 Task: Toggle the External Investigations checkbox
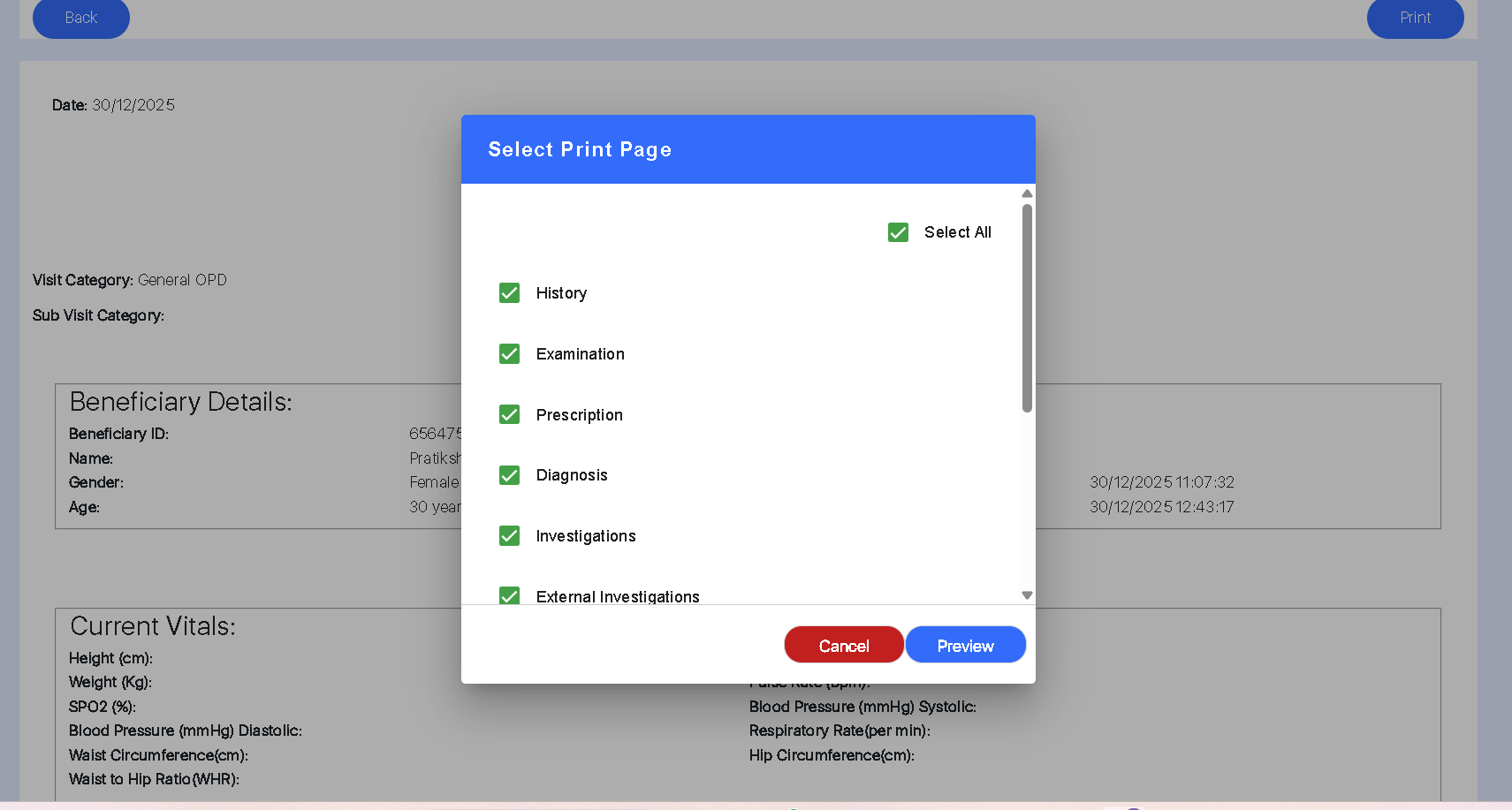pyautogui.click(x=509, y=595)
